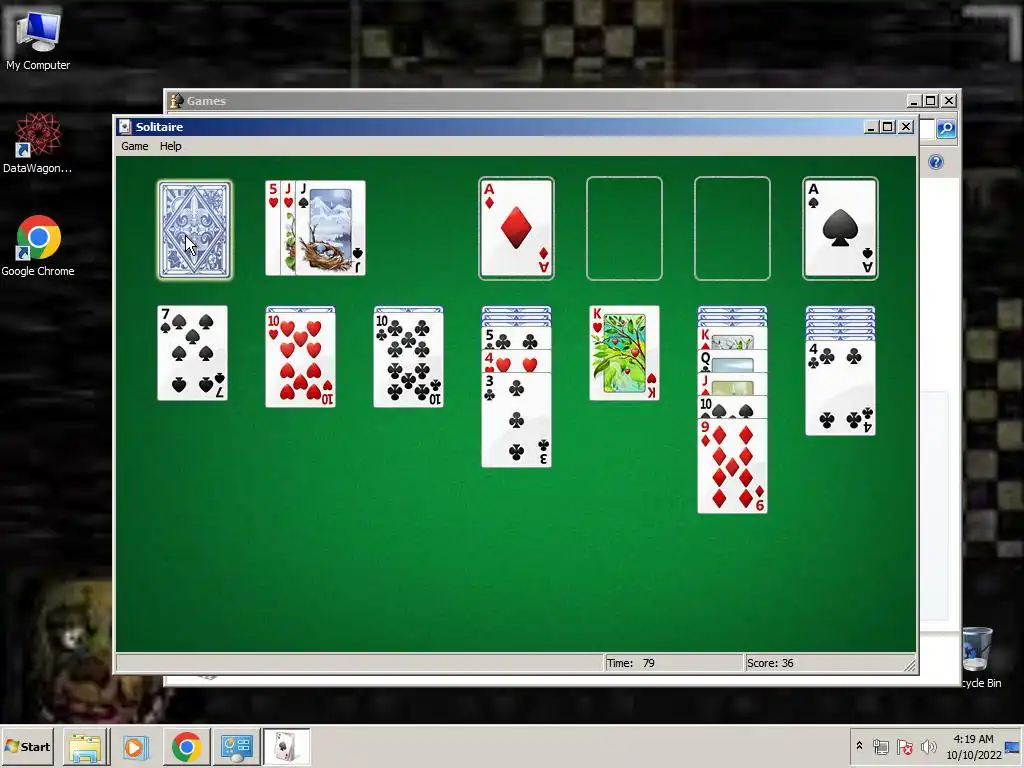Screen dimensions: 1024x768
Task: Close the Solitaire window
Action: [x=906, y=127]
